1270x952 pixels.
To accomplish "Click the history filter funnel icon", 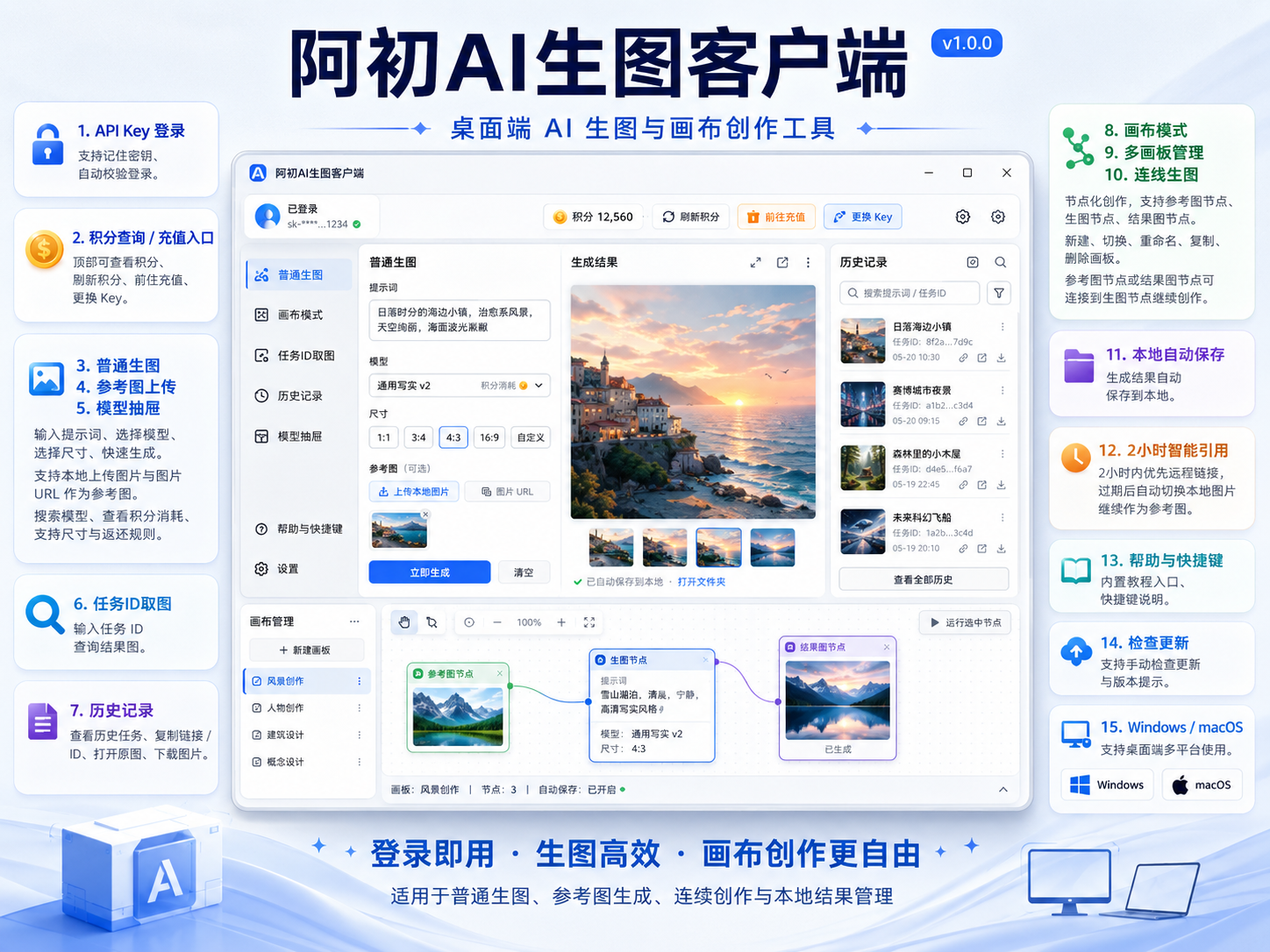I will point(999,293).
